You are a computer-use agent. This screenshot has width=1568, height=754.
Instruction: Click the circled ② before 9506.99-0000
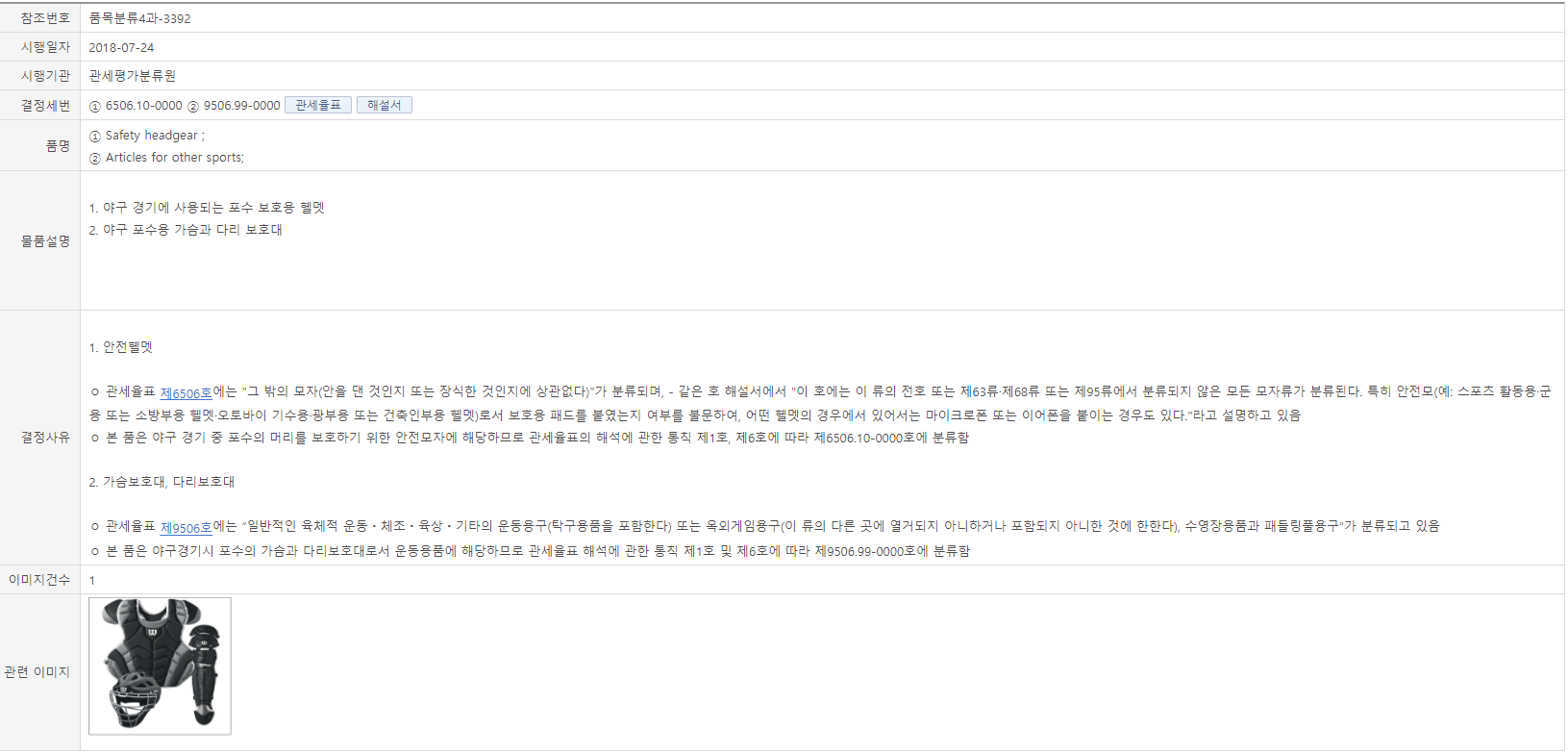[x=193, y=106]
